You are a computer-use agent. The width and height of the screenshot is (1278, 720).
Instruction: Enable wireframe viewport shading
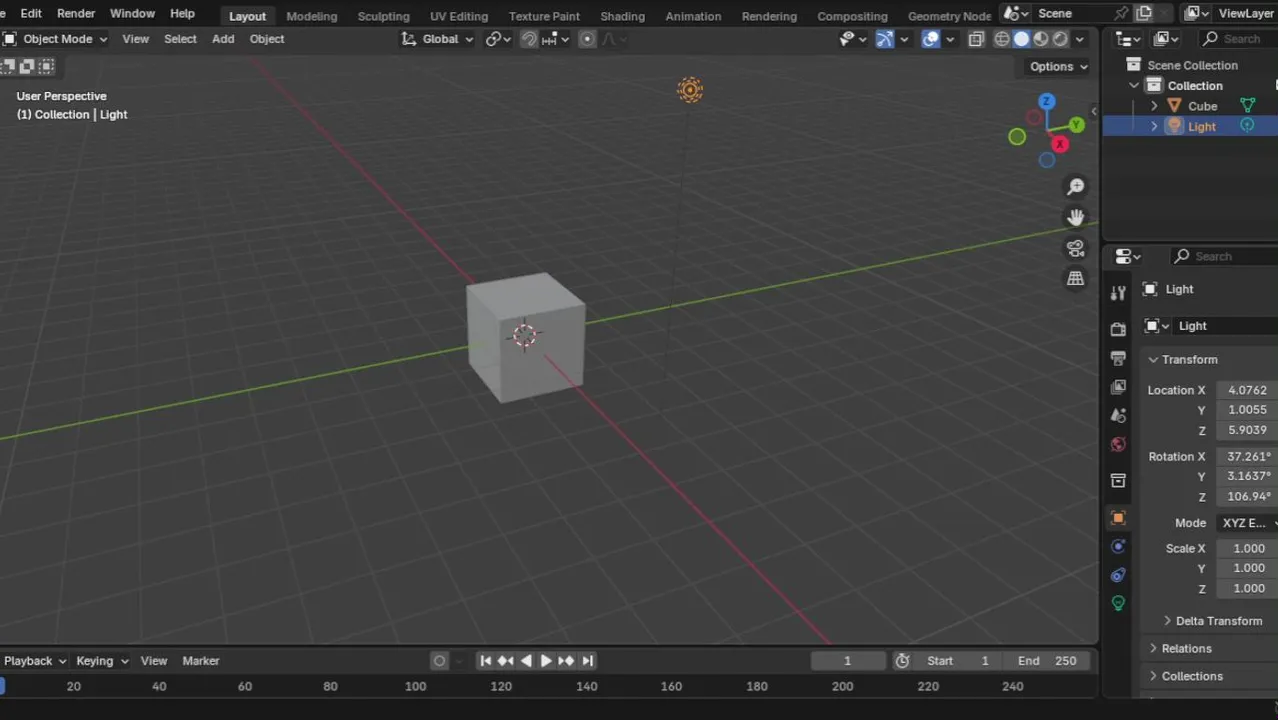[x=1002, y=39]
